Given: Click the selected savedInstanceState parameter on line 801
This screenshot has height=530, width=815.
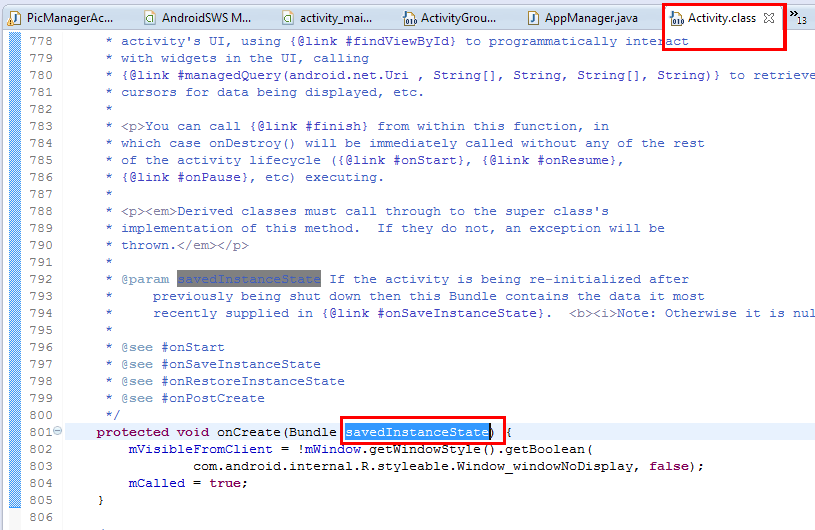Looking at the screenshot, I should (x=417, y=432).
